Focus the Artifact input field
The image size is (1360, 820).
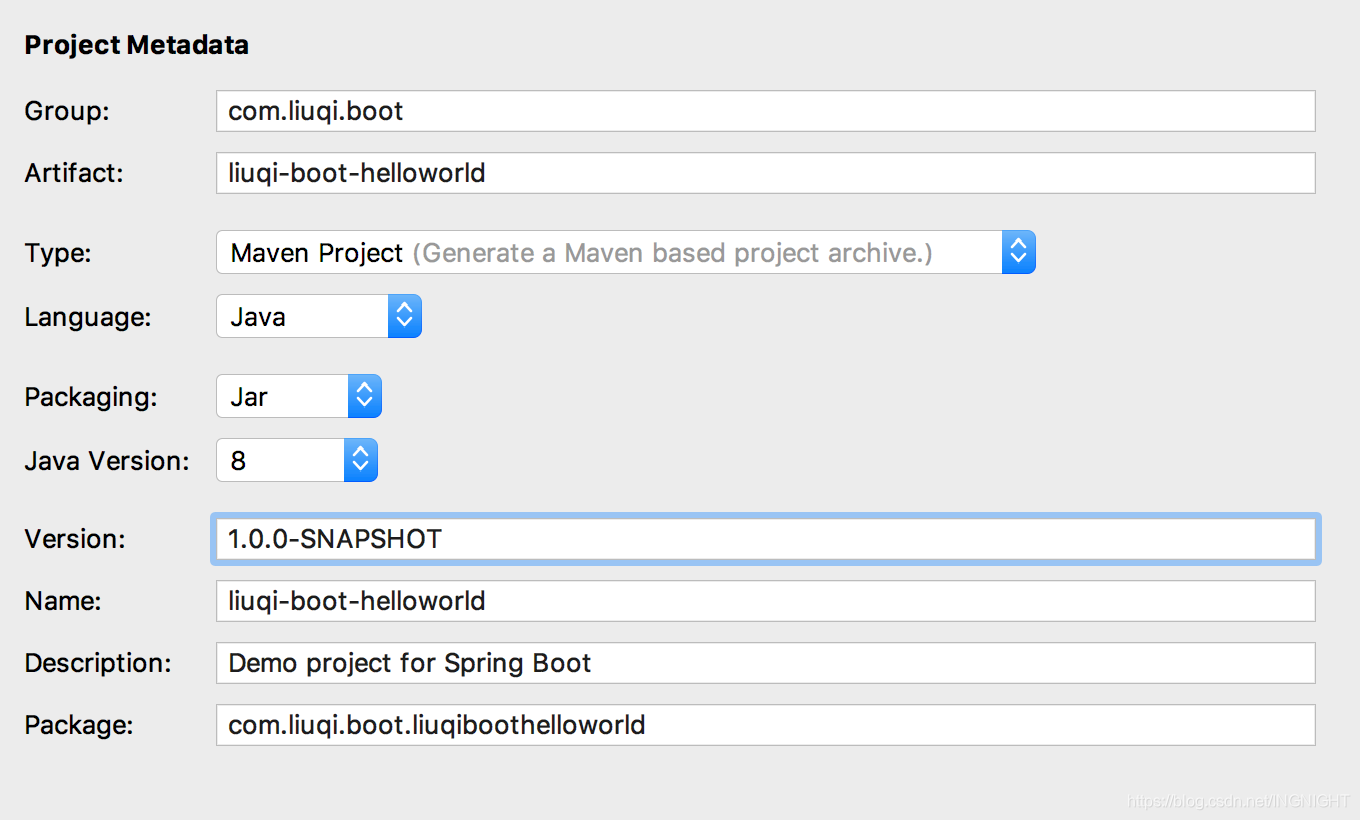point(765,173)
